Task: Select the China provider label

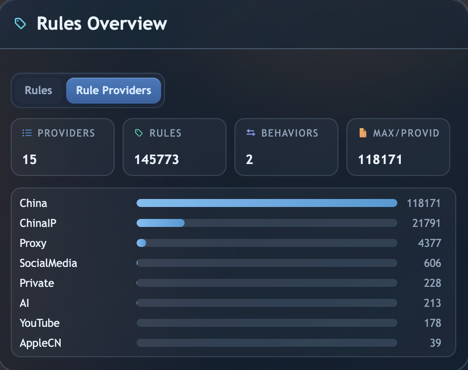Action: click(33, 203)
